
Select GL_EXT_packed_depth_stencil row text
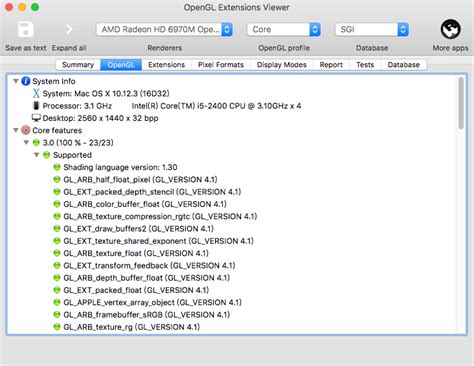152,192
